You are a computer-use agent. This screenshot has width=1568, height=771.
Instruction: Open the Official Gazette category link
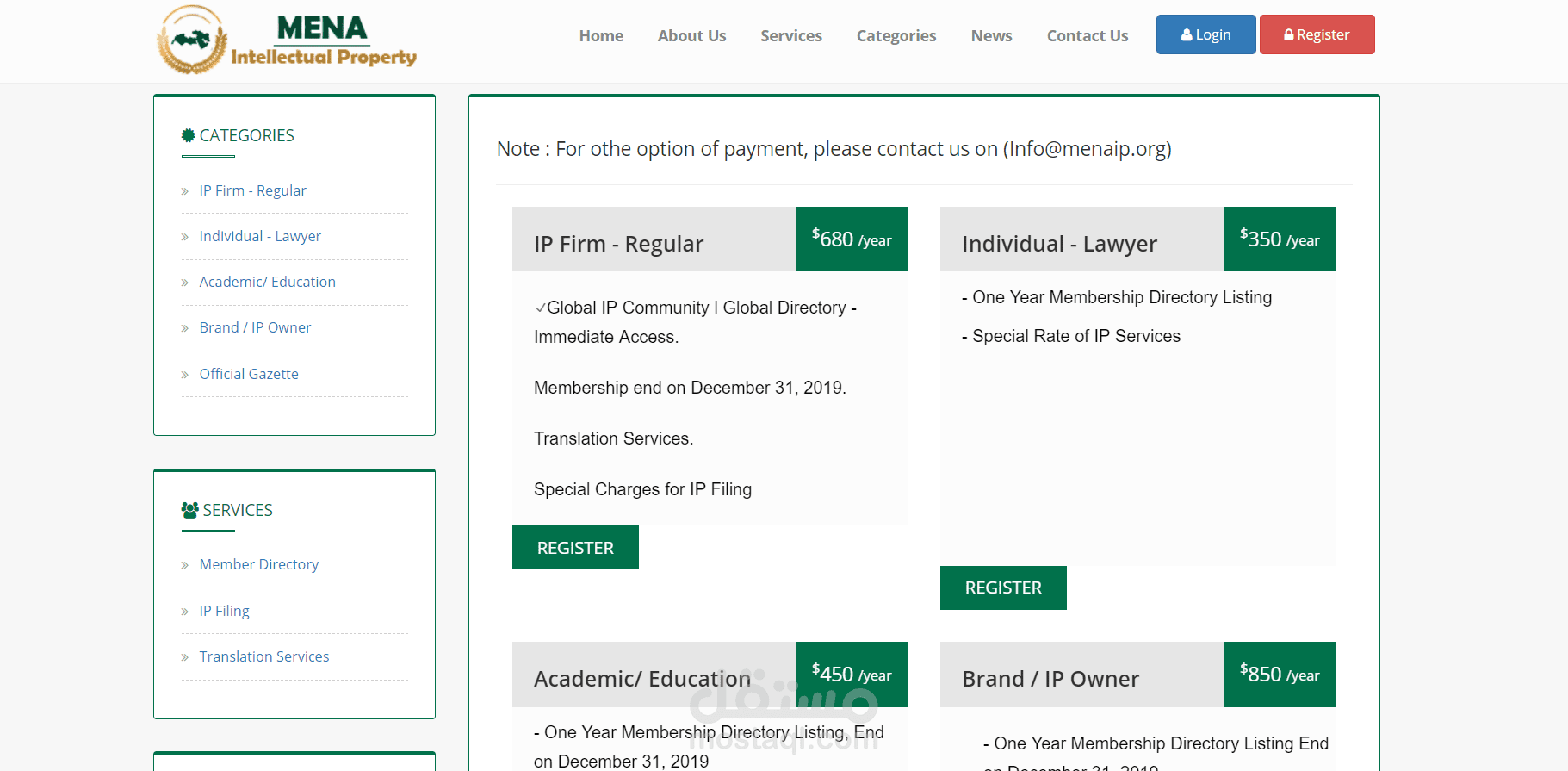(x=249, y=374)
